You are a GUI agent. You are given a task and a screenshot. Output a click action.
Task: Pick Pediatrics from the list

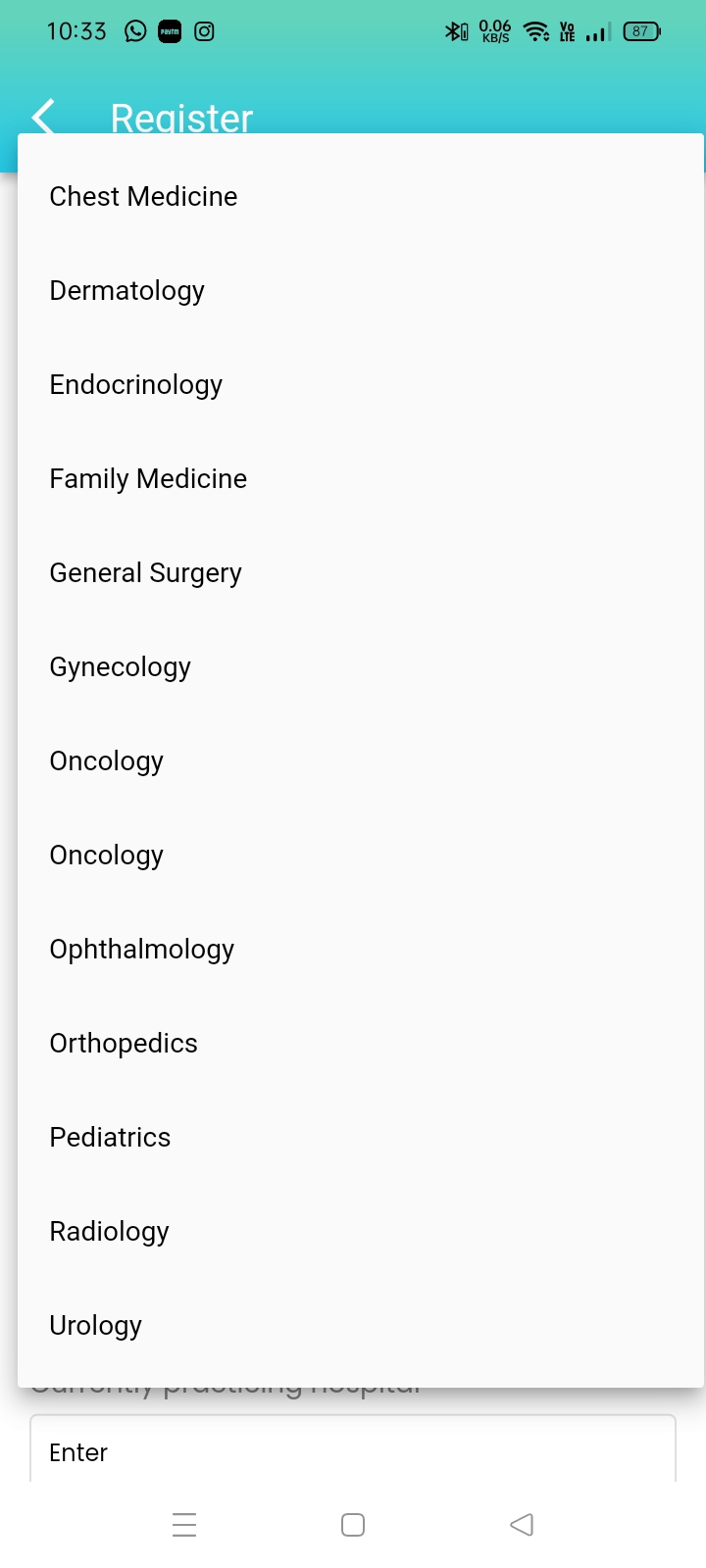pos(110,1137)
